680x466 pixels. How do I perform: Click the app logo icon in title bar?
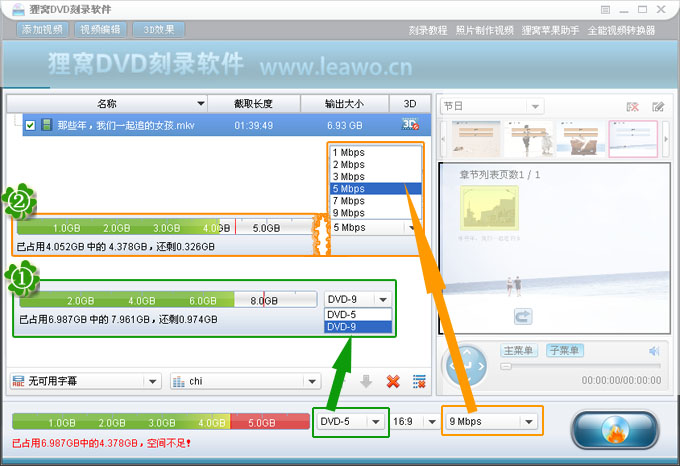coord(18,9)
